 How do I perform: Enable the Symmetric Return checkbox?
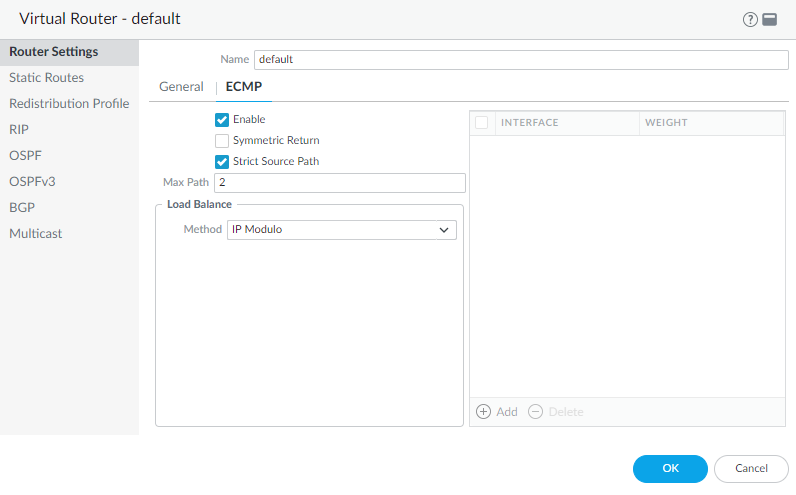tap(222, 140)
